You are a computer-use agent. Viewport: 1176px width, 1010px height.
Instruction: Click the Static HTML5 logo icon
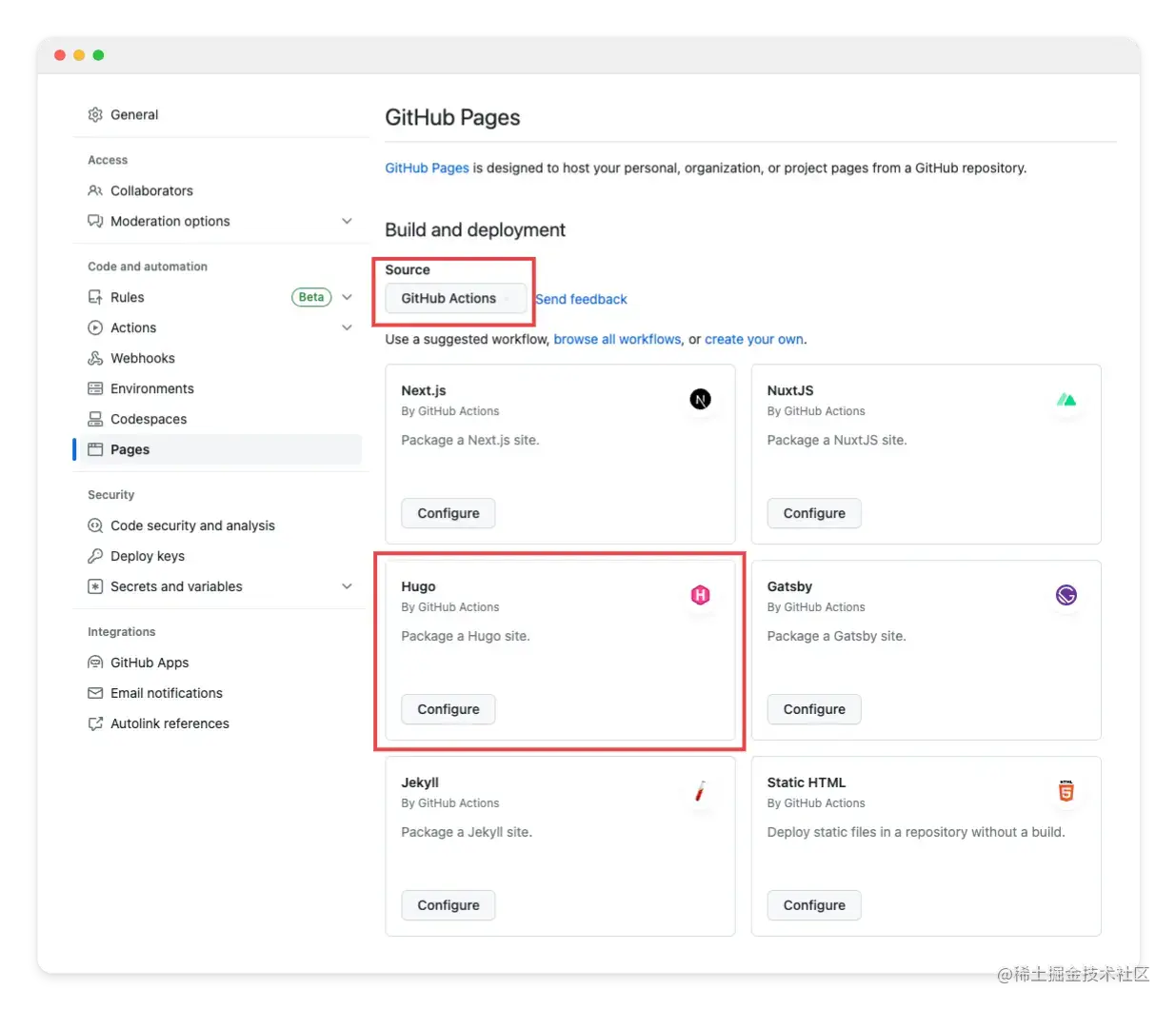pos(1066,791)
